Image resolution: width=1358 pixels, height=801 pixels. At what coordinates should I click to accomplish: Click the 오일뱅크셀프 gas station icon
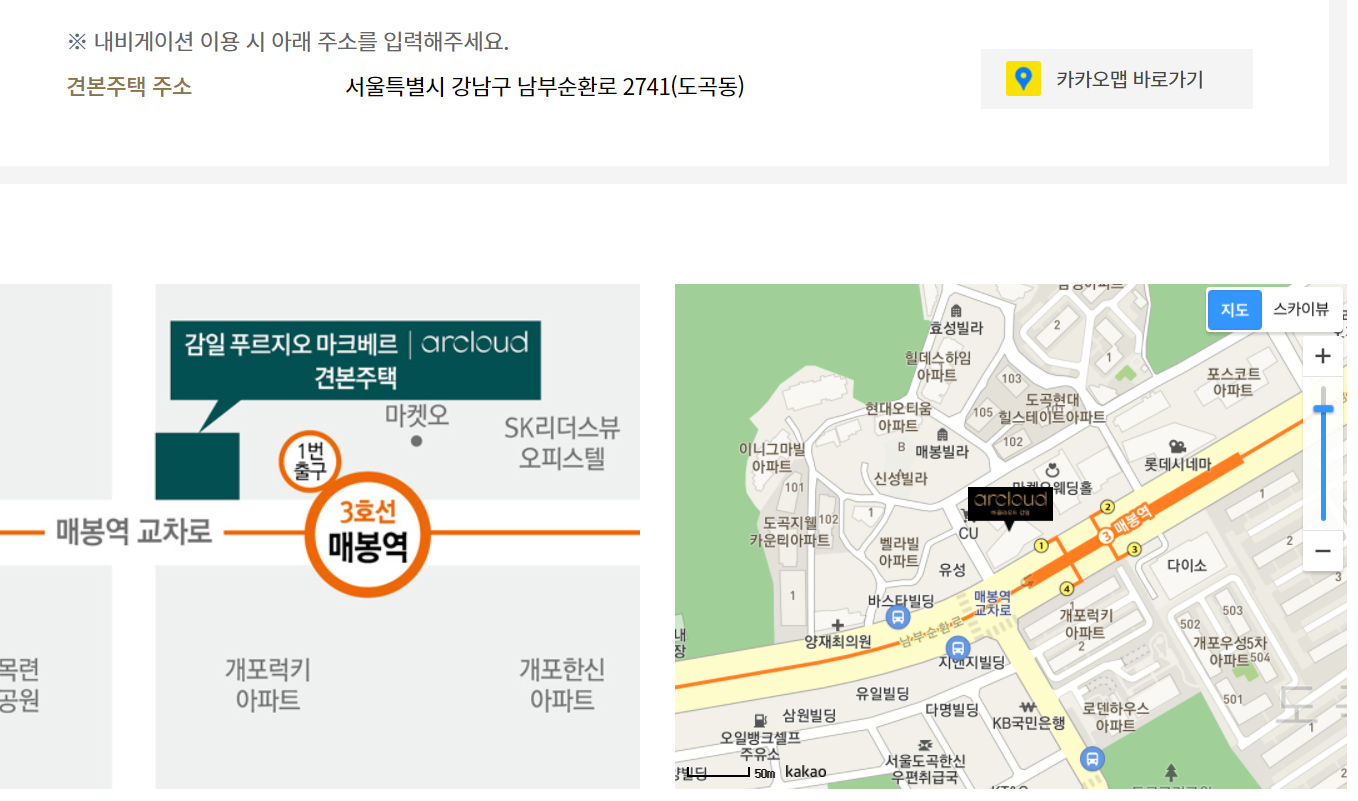tap(760, 719)
